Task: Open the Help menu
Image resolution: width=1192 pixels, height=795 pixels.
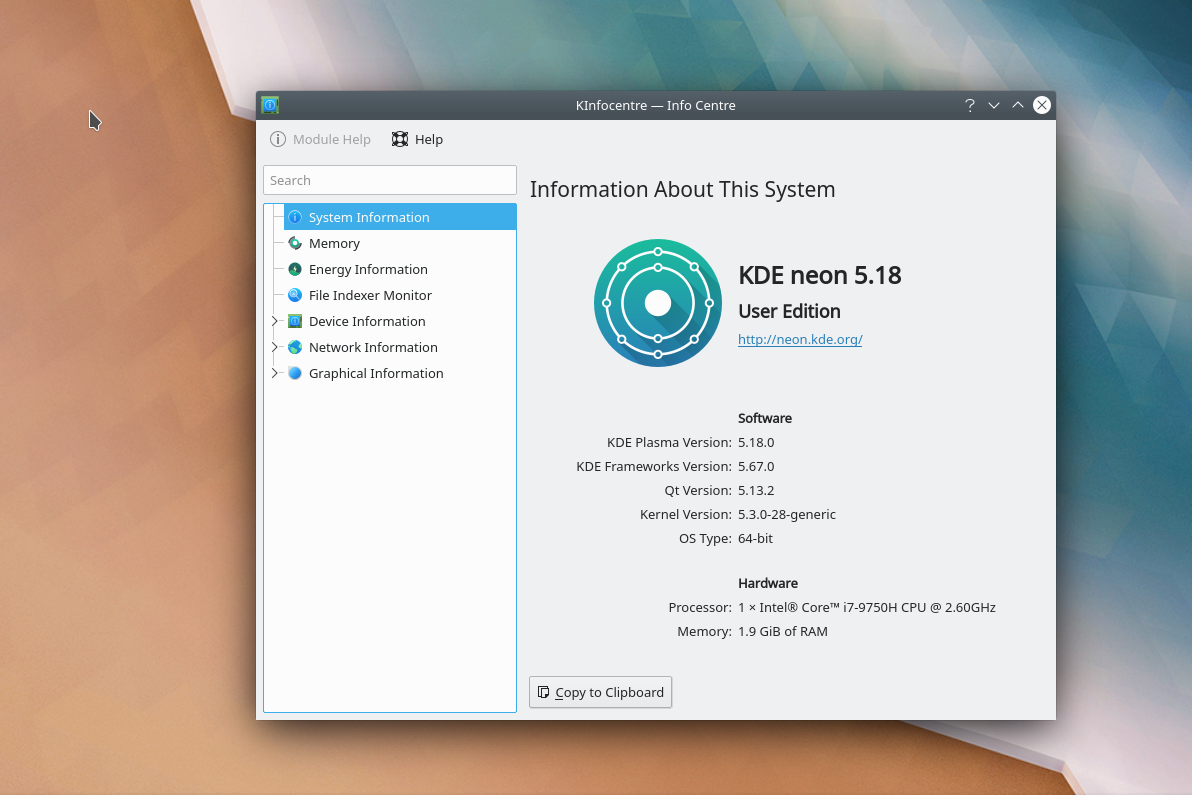Action: [416, 139]
